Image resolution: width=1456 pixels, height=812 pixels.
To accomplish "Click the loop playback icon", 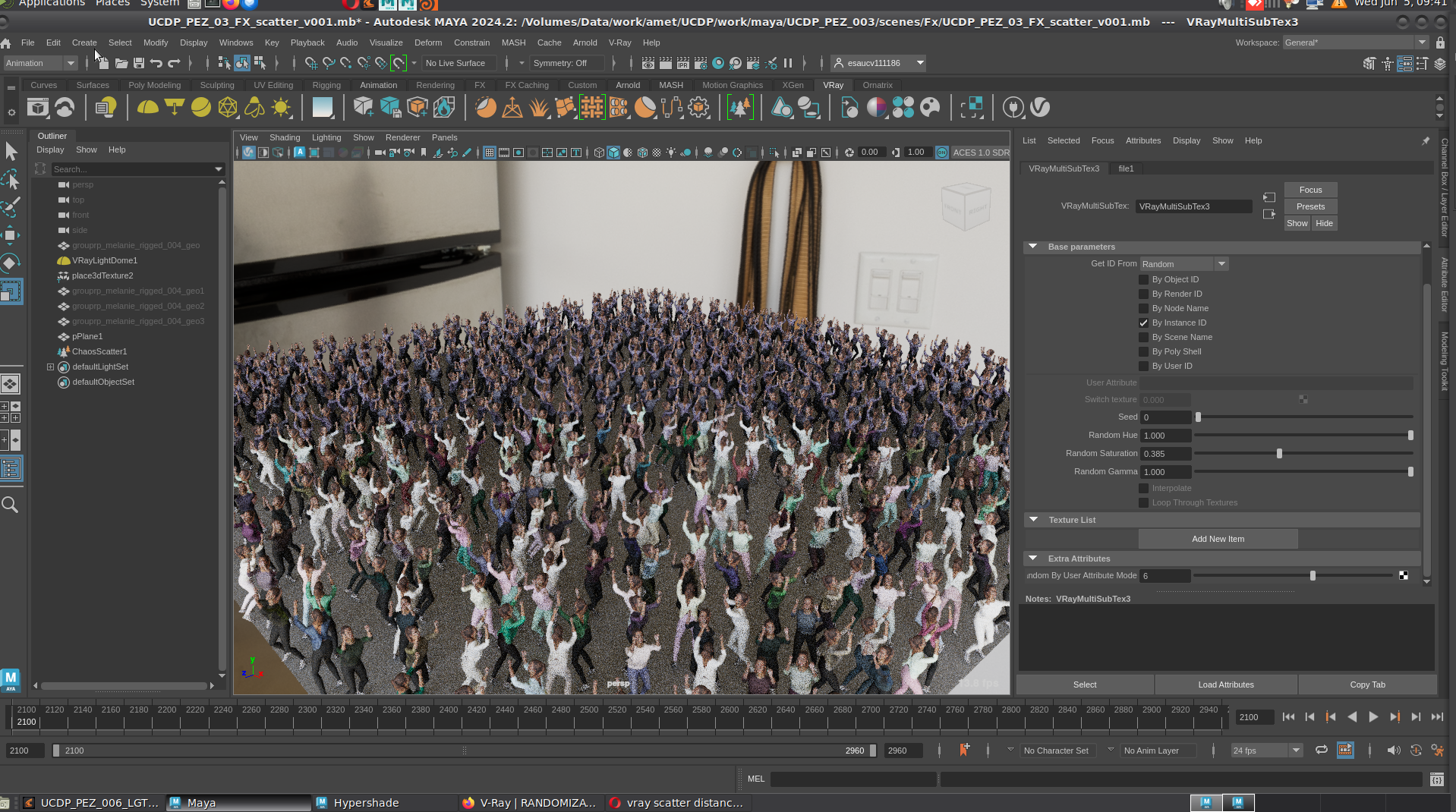I will (x=1322, y=750).
